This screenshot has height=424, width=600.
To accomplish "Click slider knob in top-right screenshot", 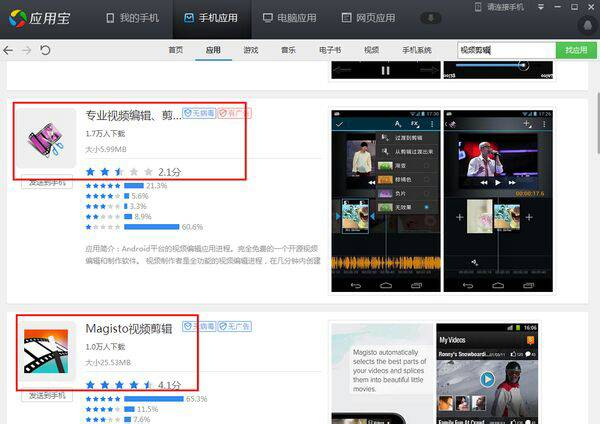I will coord(523,65).
